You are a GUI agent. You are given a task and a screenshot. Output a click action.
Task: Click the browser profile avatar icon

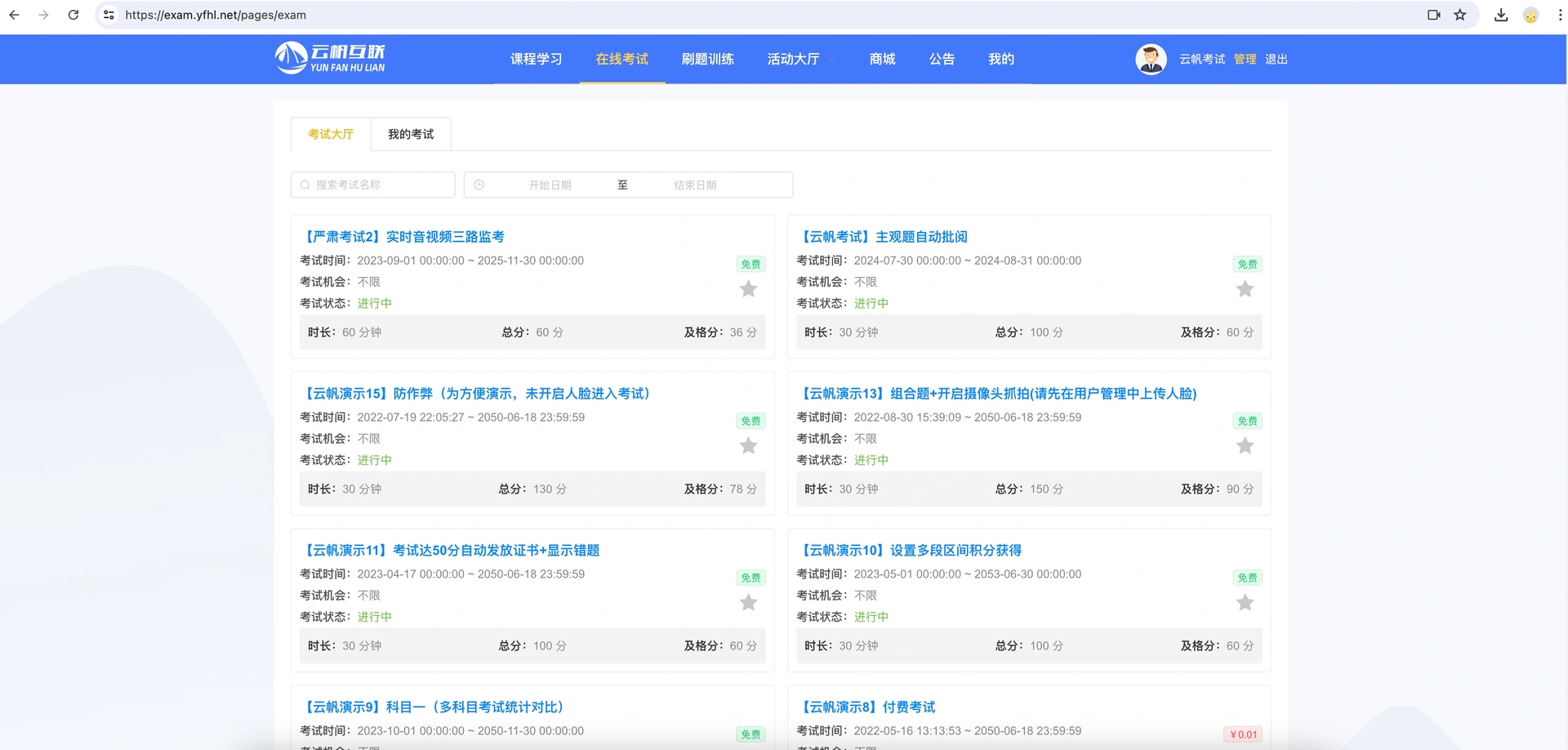(x=1531, y=15)
